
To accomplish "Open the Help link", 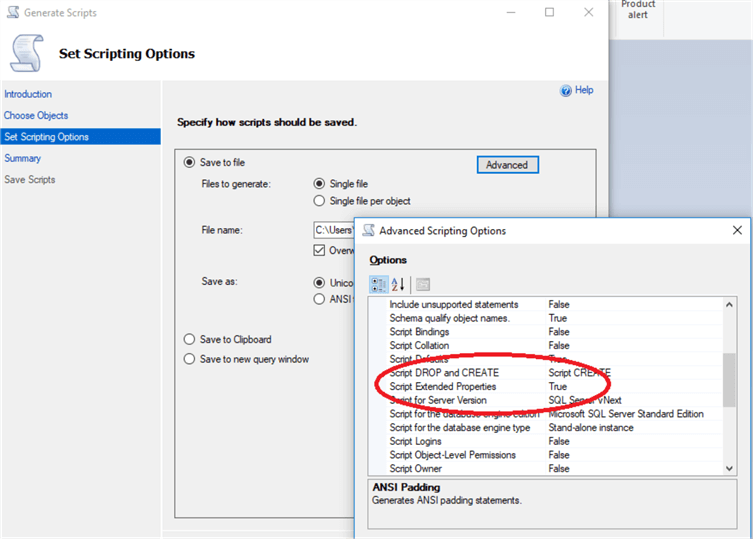I will pyautogui.click(x=584, y=90).
